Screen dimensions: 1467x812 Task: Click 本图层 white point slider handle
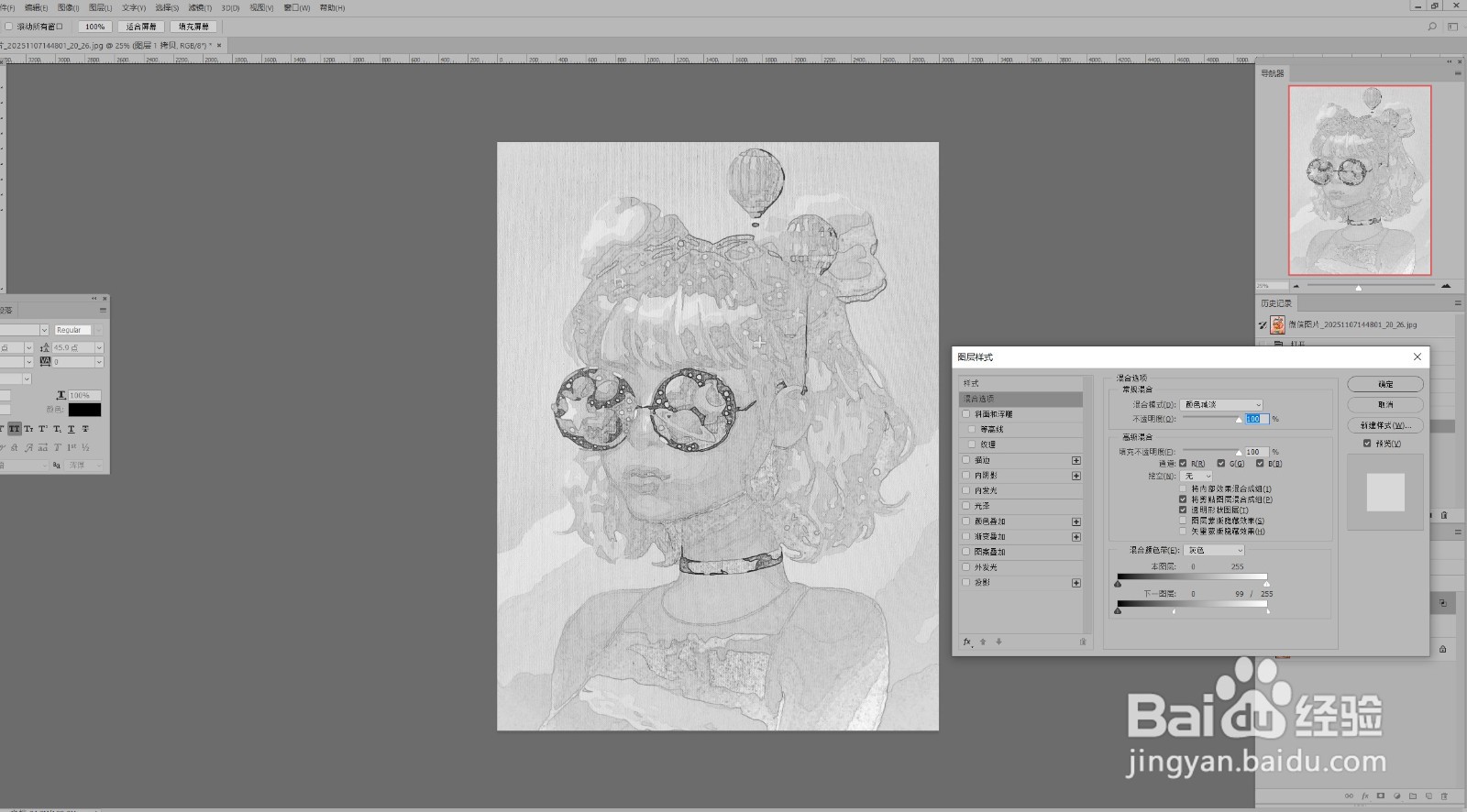pyautogui.click(x=1267, y=584)
